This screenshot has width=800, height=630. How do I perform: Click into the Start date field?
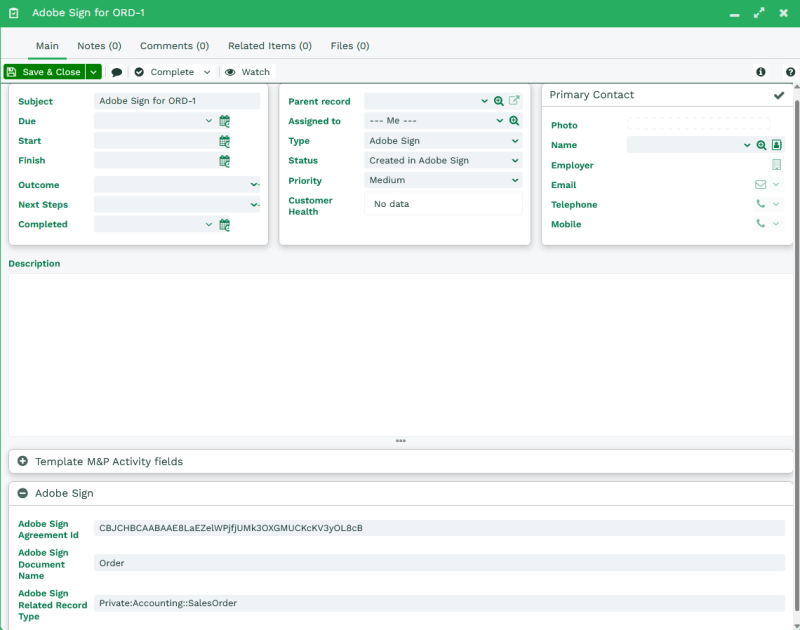155,141
